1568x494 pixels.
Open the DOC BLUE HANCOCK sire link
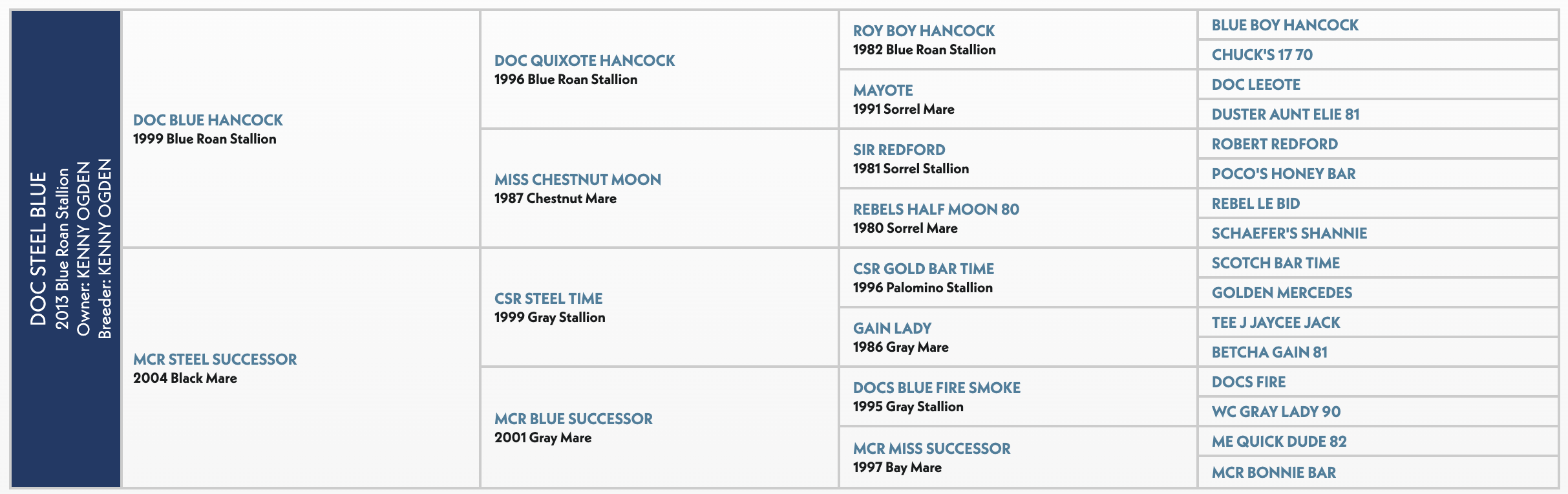(207, 120)
